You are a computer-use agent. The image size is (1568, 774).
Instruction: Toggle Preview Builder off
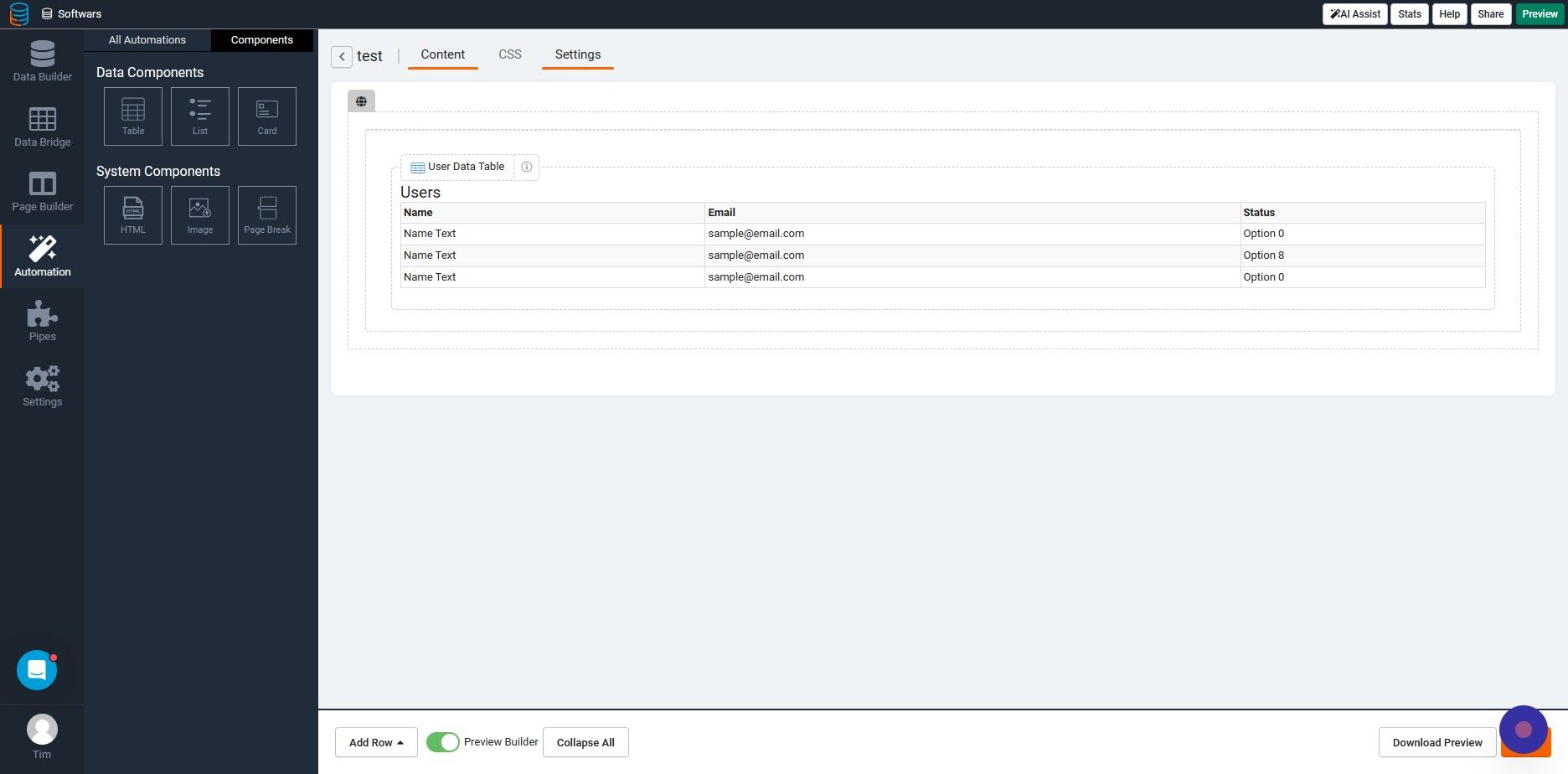click(x=442, y=742)
